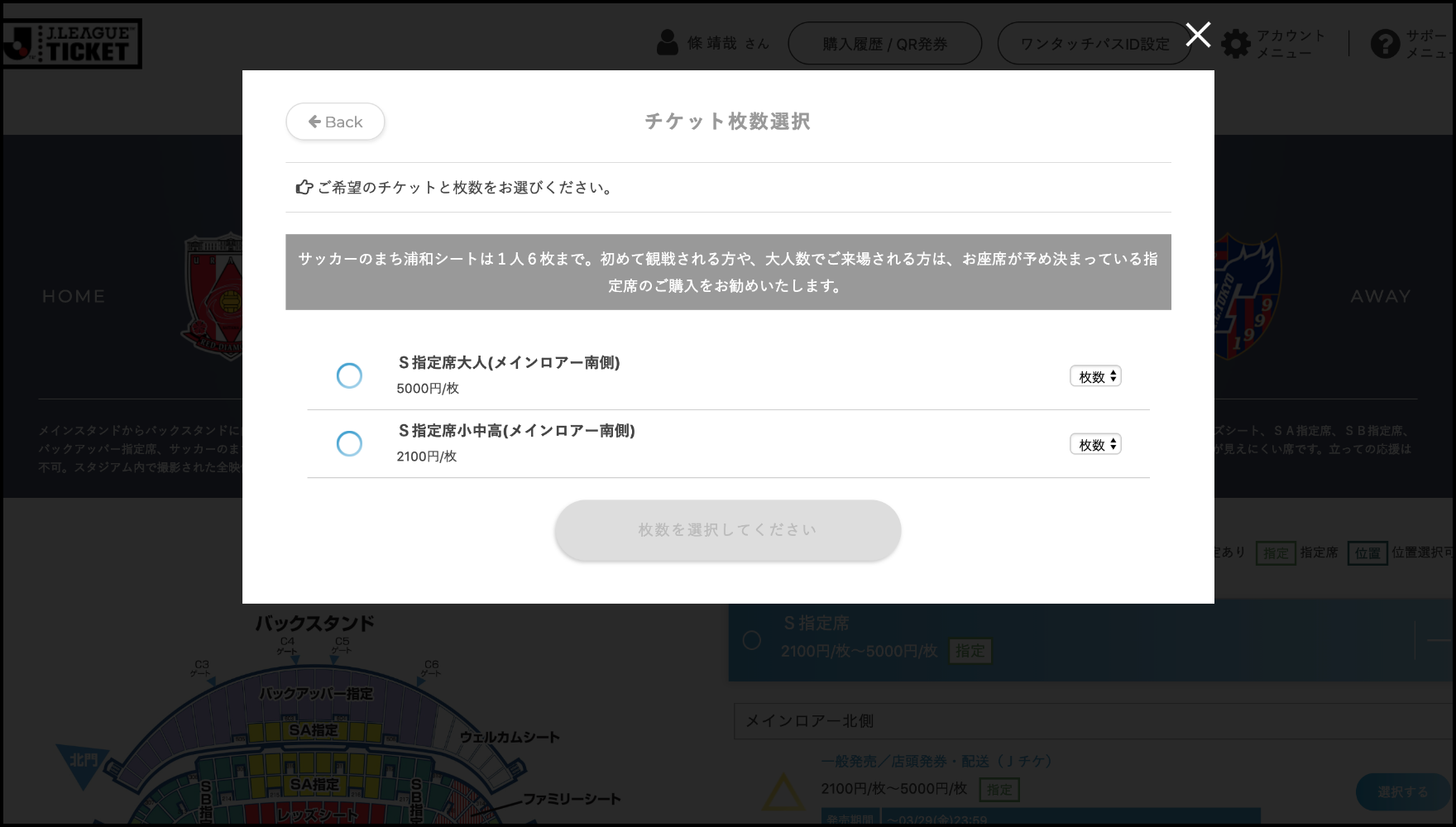Click バックアッパー指定 area on stadium map
This screenshot has width=1456, height=827.
click(x=316, y=694)
